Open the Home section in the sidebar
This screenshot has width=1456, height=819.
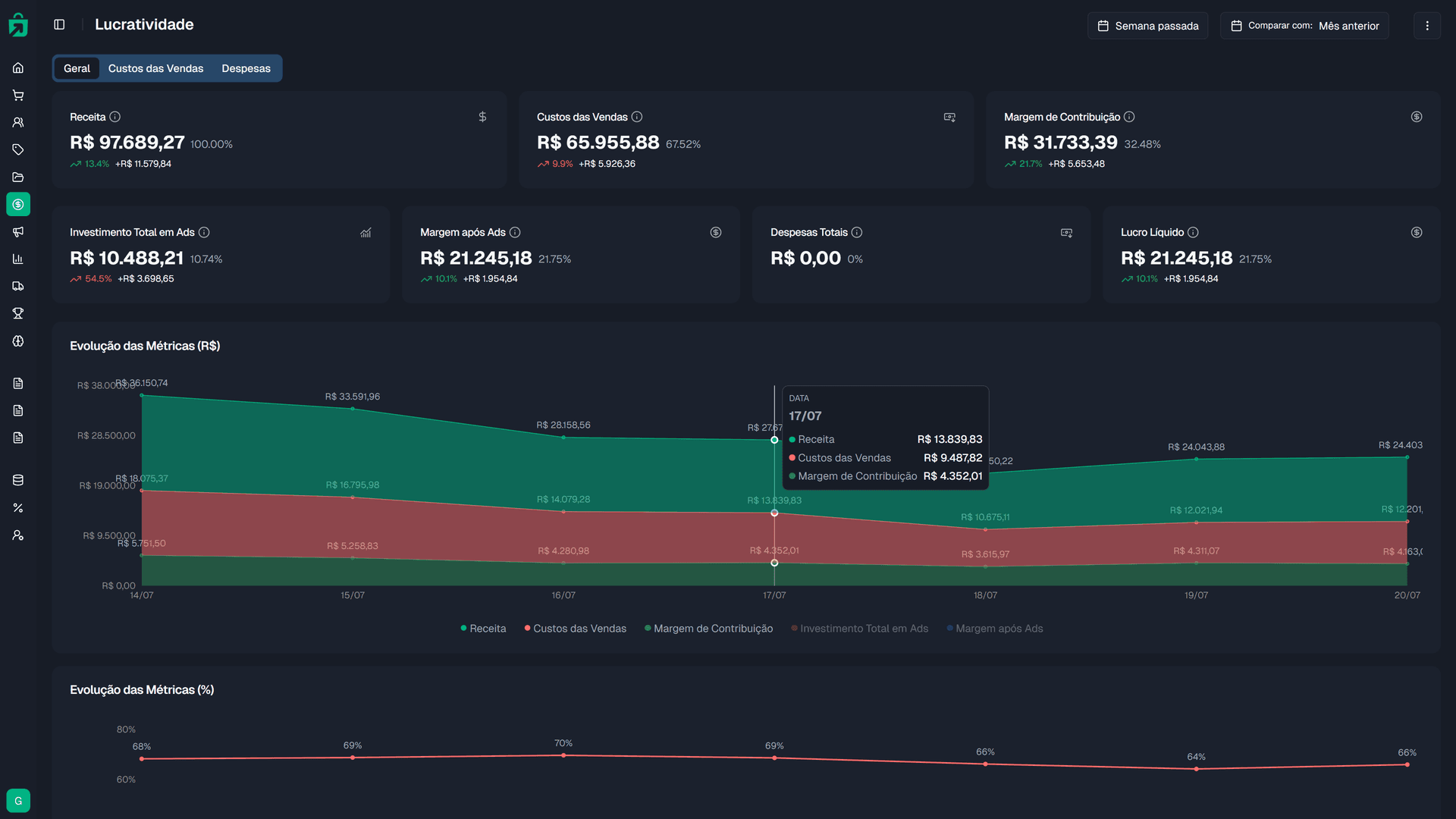pyautogui.click(x=18, y=67)
